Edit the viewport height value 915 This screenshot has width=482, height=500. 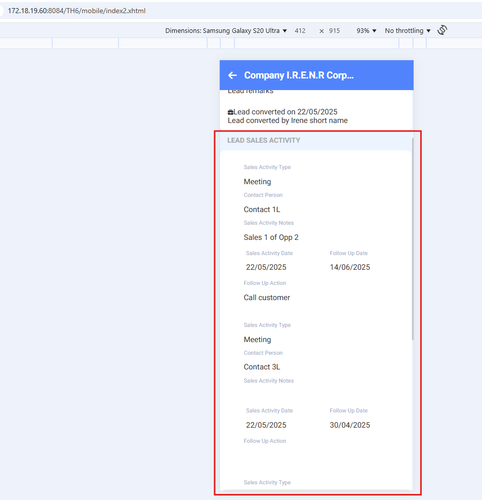334,31
